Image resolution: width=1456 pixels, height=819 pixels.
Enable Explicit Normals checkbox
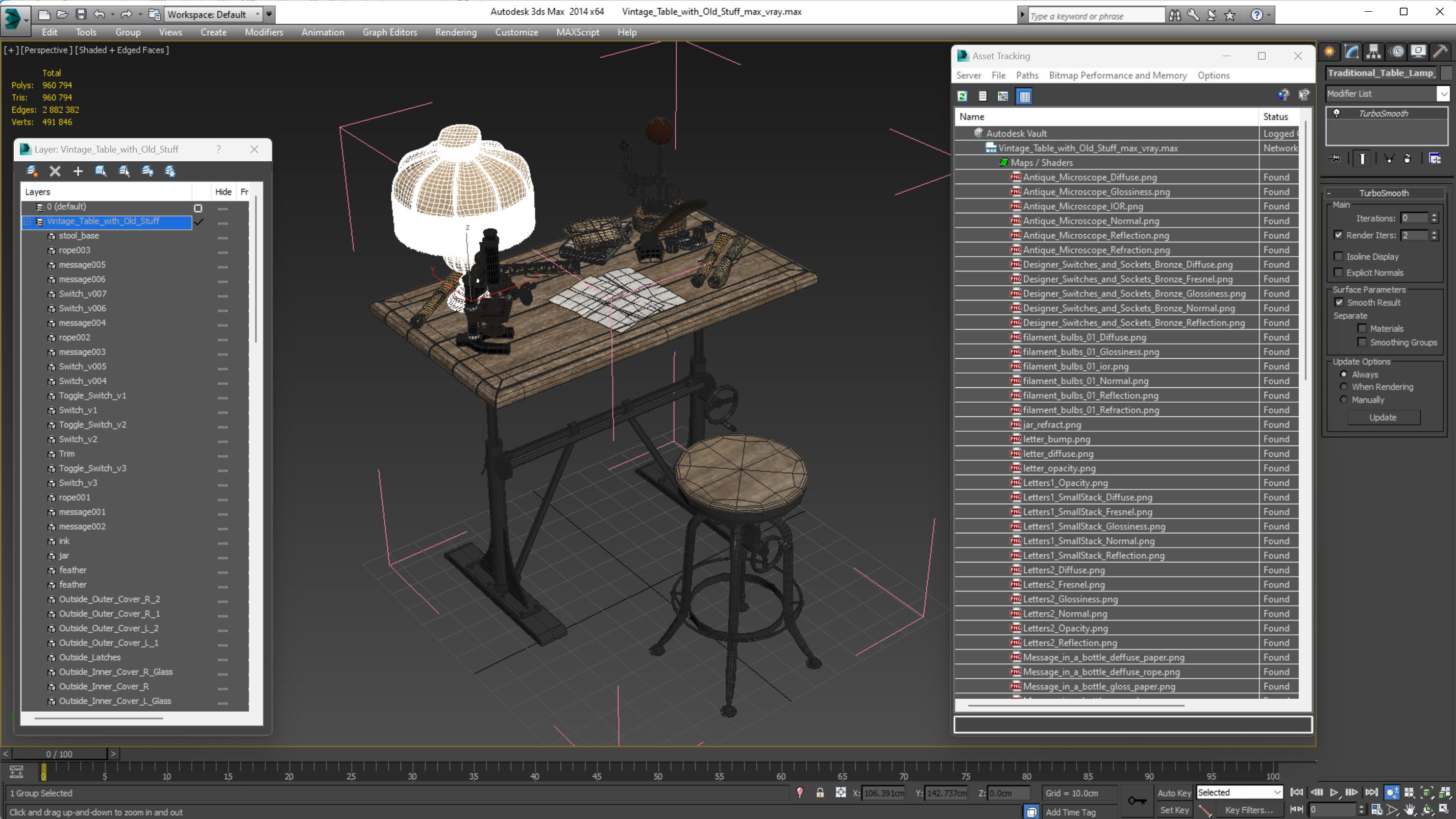tap(1338, 272)
